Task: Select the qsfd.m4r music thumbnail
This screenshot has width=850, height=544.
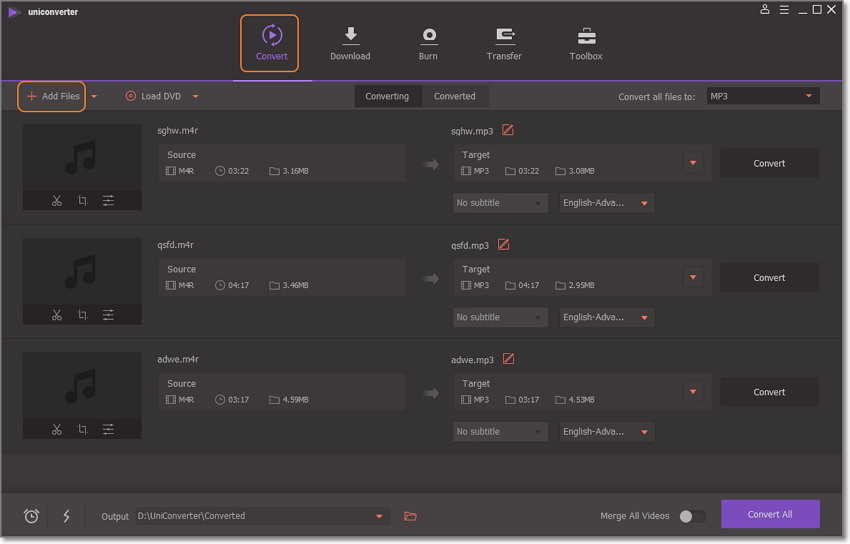Action: [81, 272]
